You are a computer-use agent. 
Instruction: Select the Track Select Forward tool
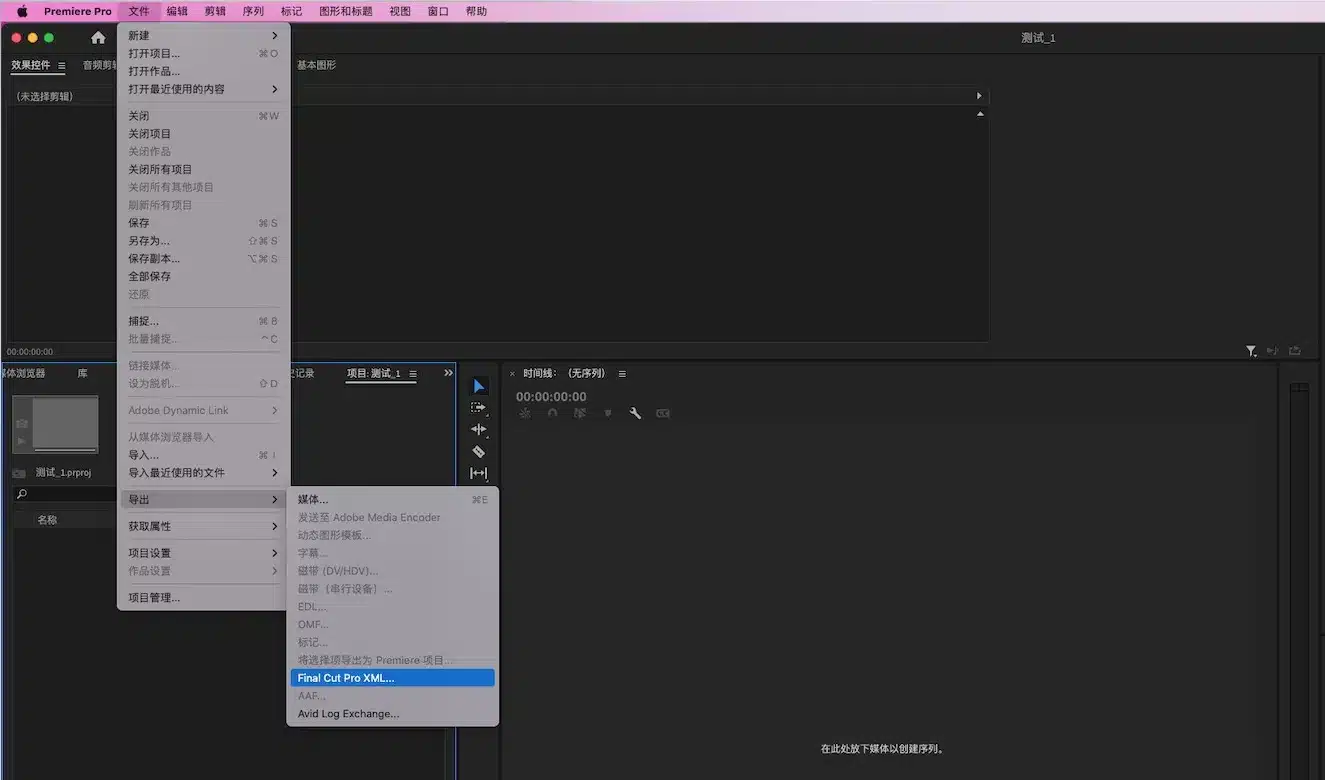479,408
